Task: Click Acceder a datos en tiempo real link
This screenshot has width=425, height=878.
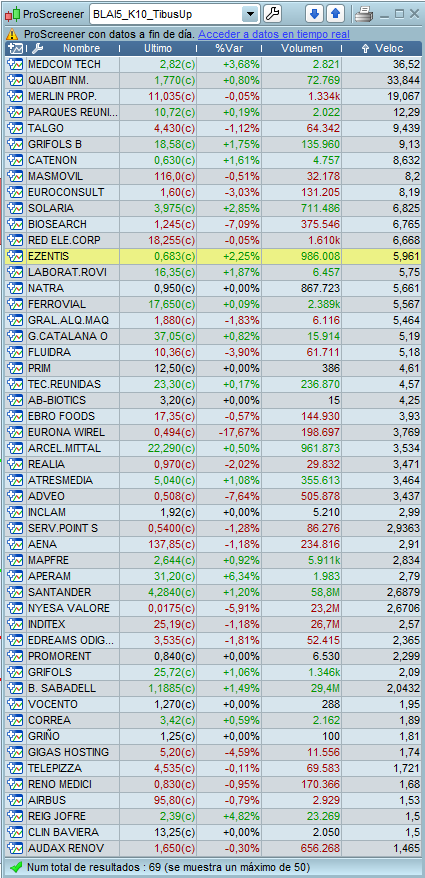Action: [274, 34]
